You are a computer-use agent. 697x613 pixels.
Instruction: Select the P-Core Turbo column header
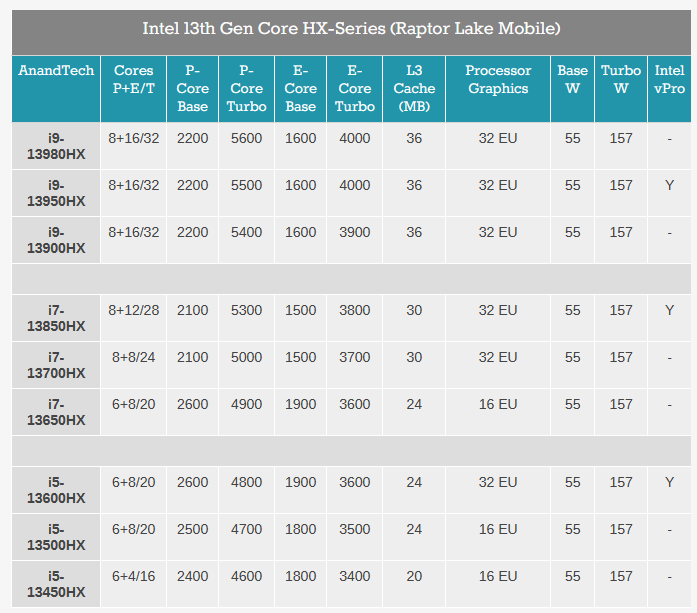246,88
